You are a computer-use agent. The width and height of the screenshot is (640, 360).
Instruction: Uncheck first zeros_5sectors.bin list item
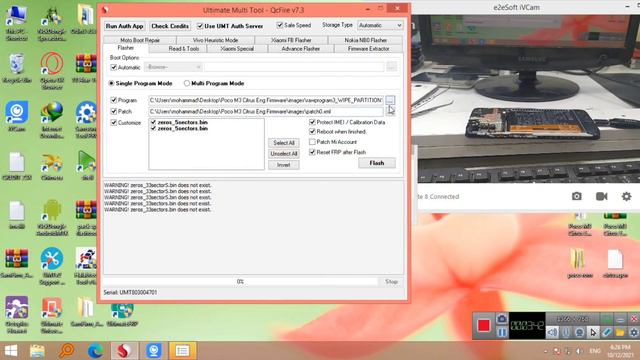pos(153,122)
